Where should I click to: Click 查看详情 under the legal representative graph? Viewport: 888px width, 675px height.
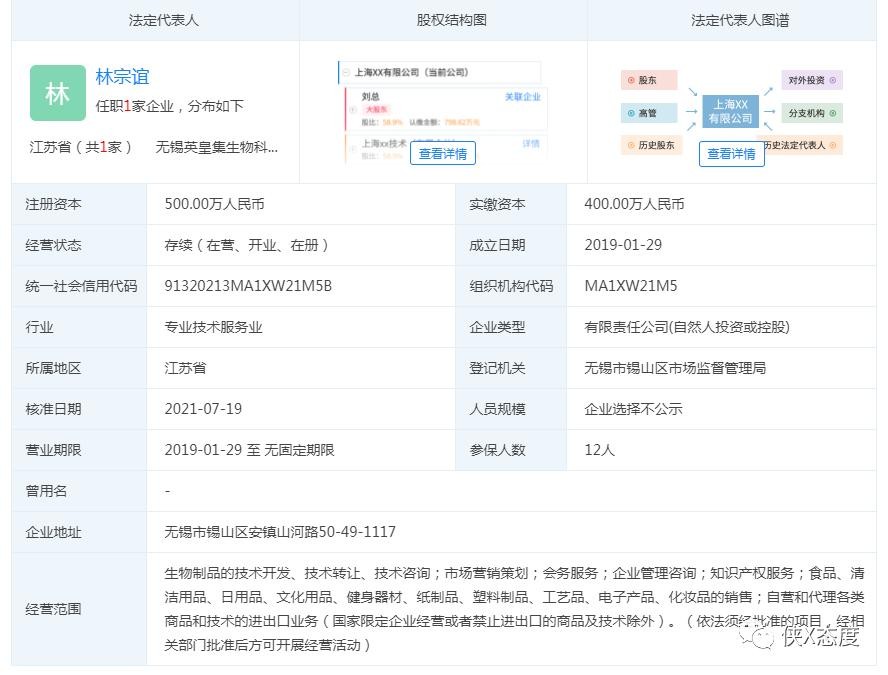[x=731, y=154]
